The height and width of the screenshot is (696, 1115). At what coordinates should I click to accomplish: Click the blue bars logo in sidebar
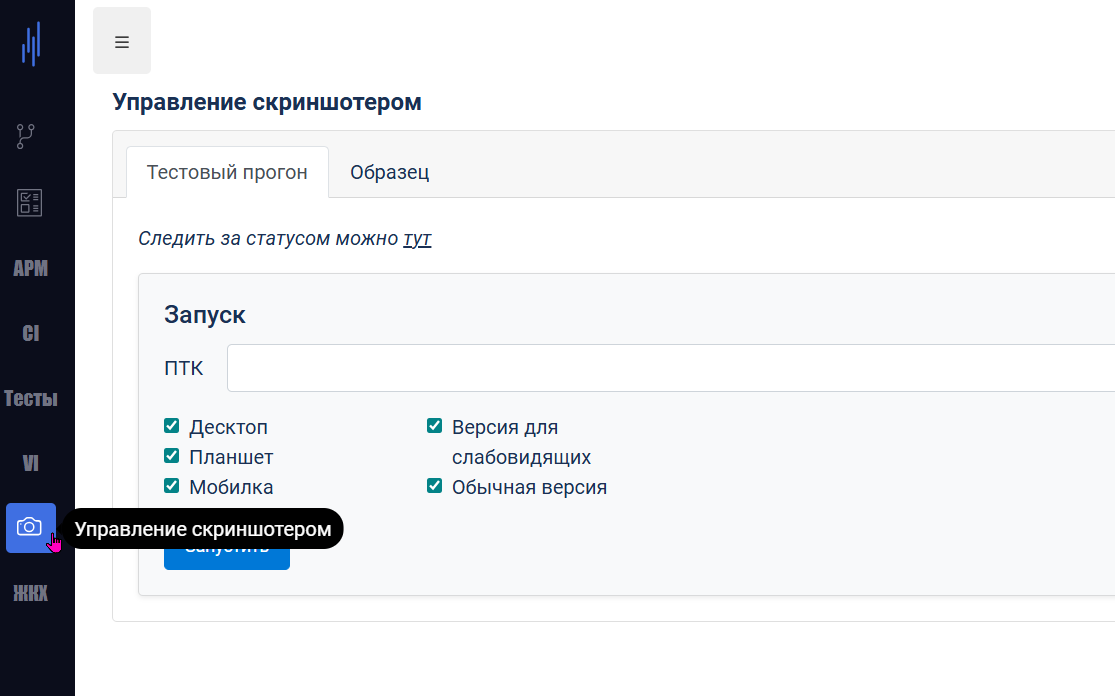point(31,44)
